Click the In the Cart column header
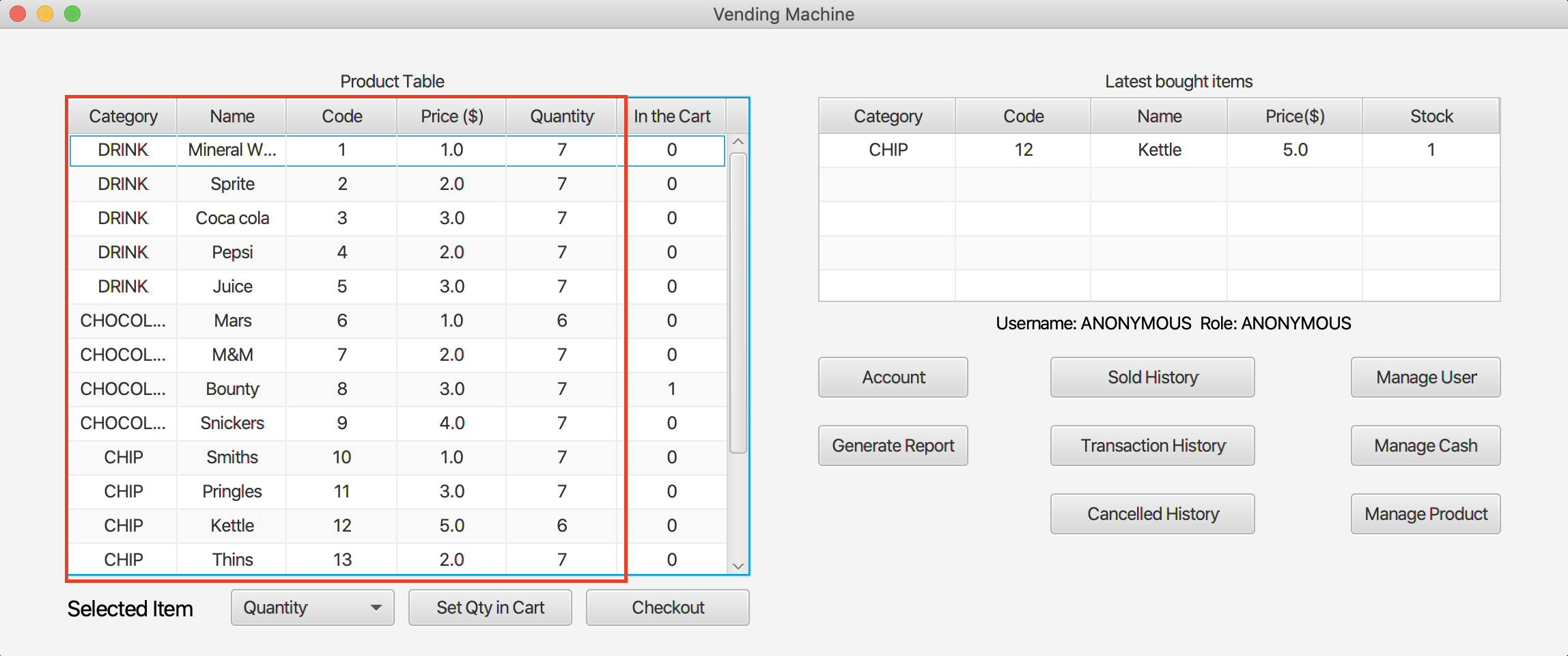The height and width of the screenshot is (656, 1568). [671, 116]
